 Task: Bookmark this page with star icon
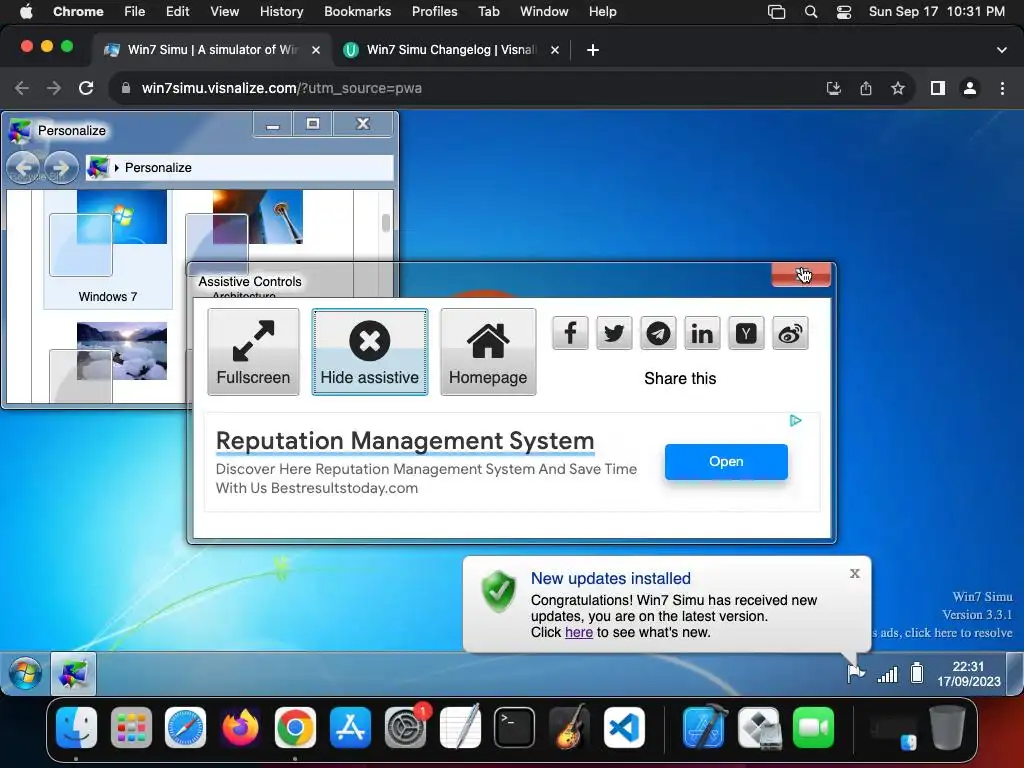pyautogui.click(x=898, y=88)
